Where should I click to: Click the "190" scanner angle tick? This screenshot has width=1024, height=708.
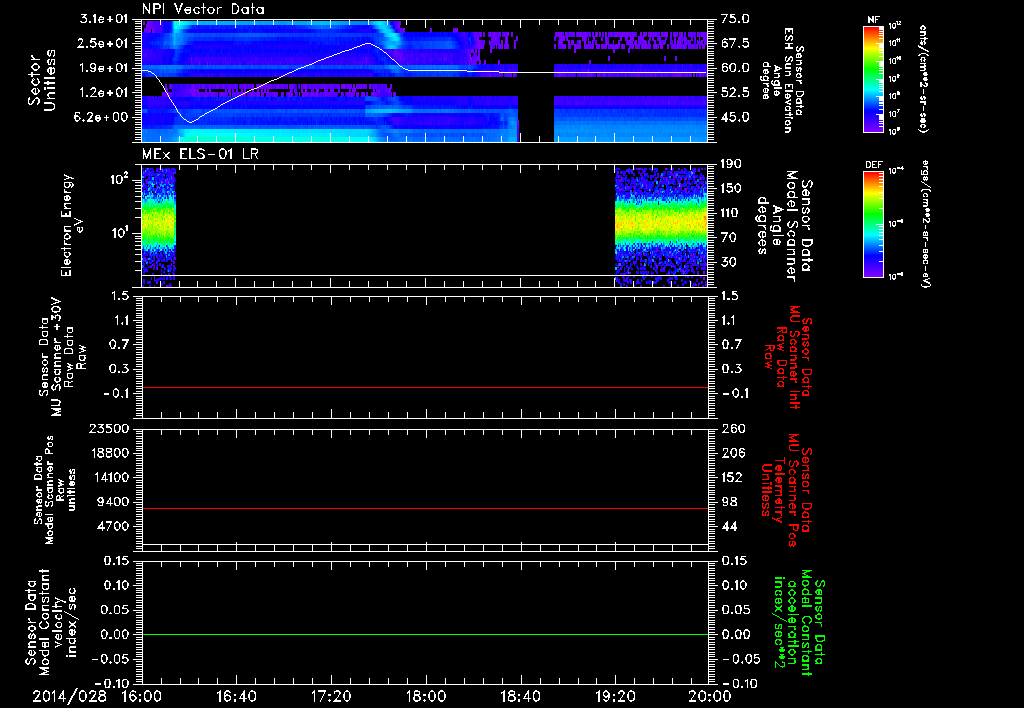pos(731,164)
